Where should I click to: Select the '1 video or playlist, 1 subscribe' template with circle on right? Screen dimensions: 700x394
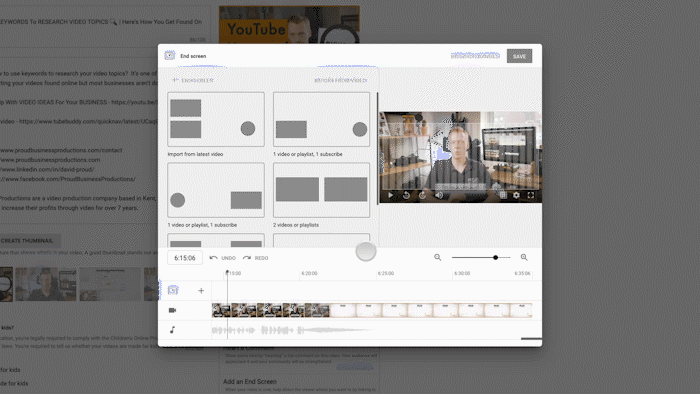(x=321, y=120)
